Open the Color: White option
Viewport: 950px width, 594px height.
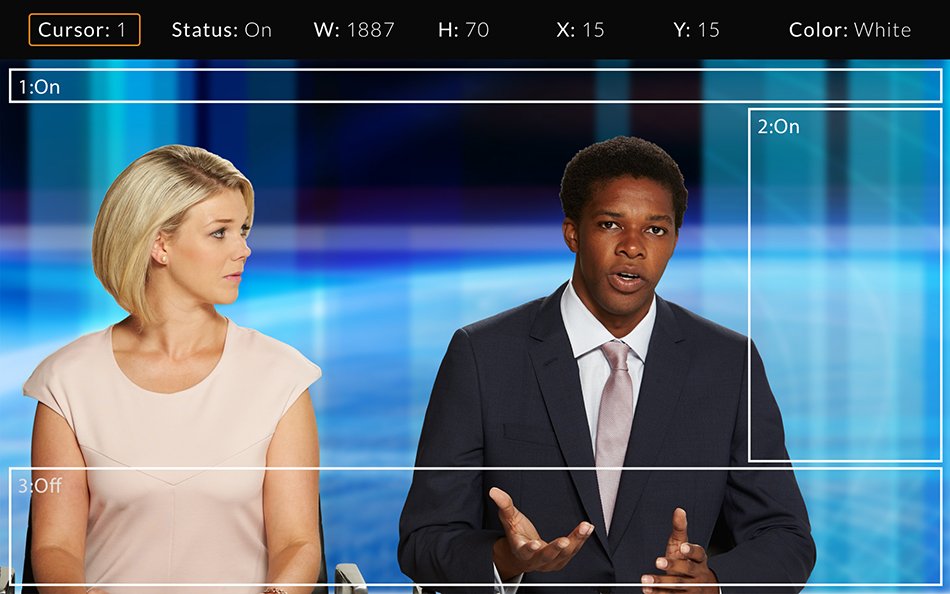[x=849, y=30]
